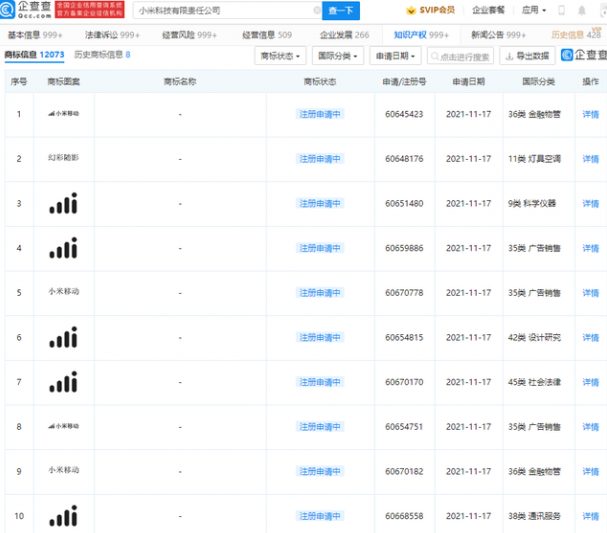
Task: Switch to 历史信息 tab
Action: click(x=576, y=35)
